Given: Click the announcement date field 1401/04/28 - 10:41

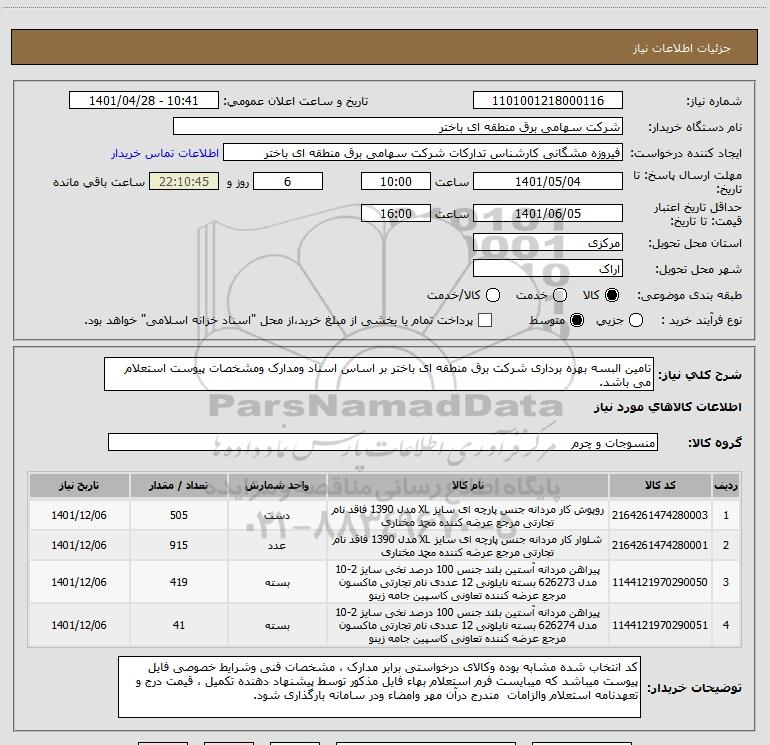Looking at the screenshot, I should pyautogui.click(x=144, y=101).
